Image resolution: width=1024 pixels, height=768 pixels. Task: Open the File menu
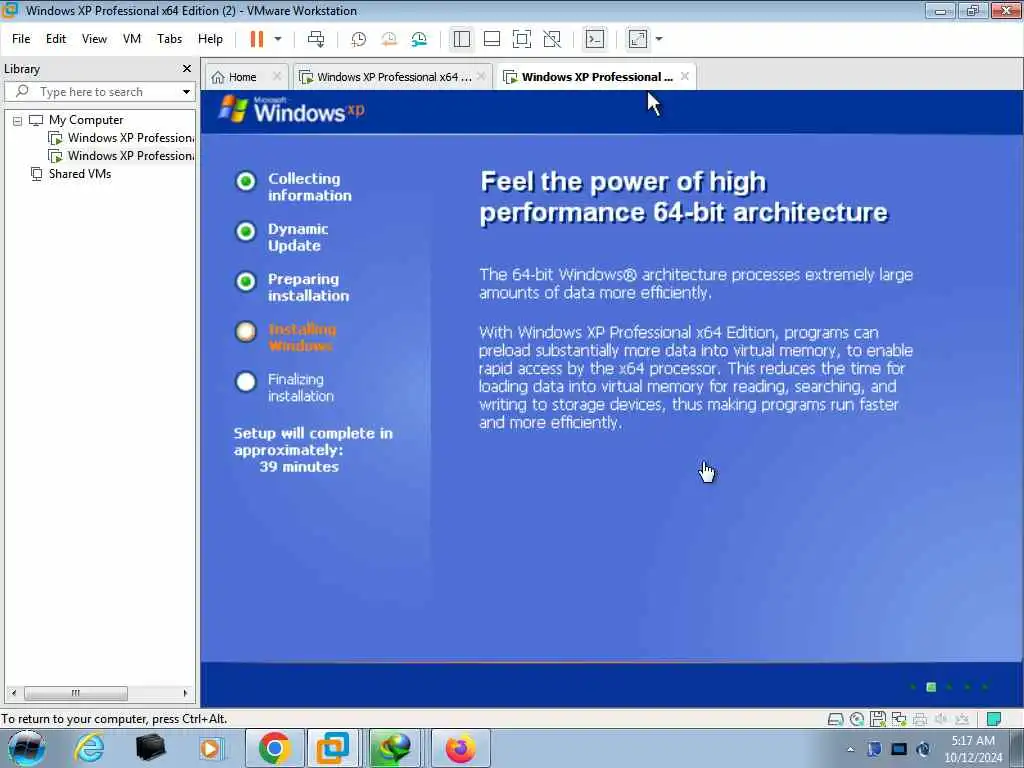(x=21, y=39)
